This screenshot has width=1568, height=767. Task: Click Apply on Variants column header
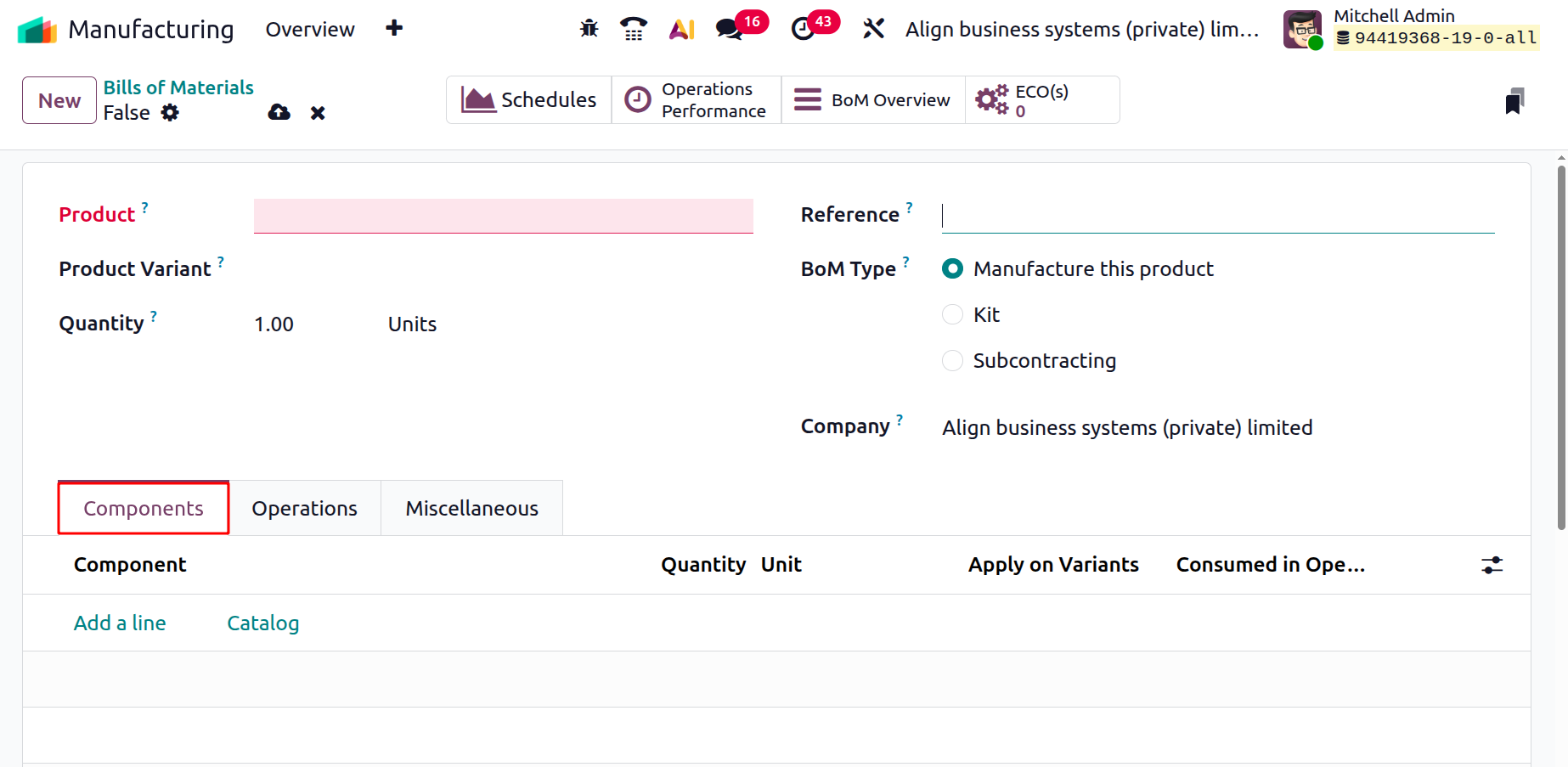coord(1053,565)
